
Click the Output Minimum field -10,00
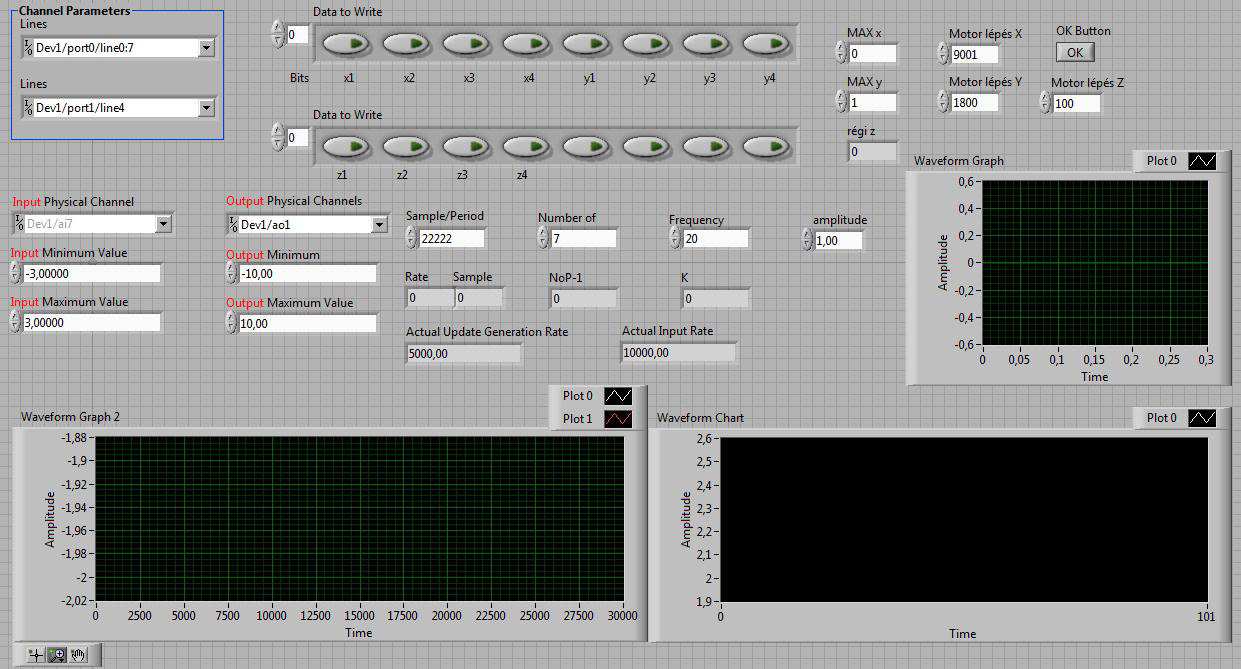click(309, 274)
